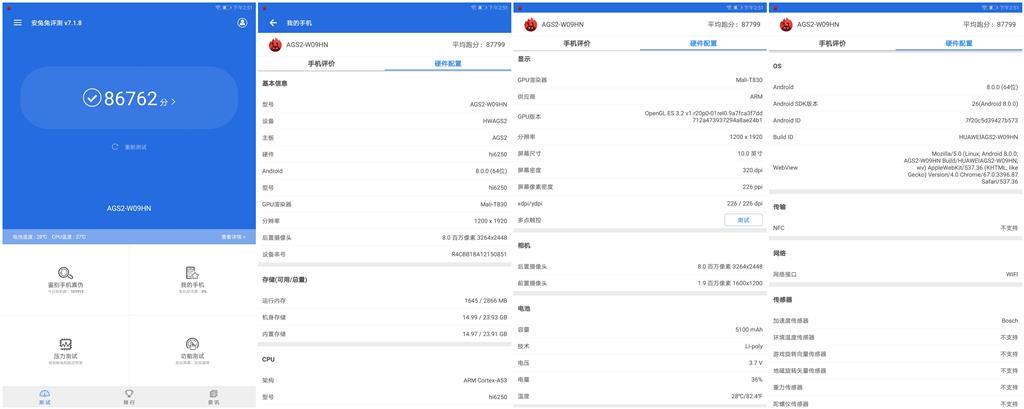
Task: Open 我的手机 device info icon
Action: tap(192, 273)
